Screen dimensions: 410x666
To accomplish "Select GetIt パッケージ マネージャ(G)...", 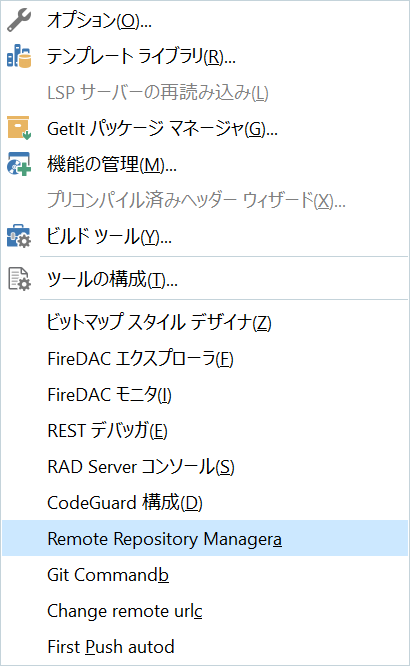I will pyautogui.click(x=205, y=128).
